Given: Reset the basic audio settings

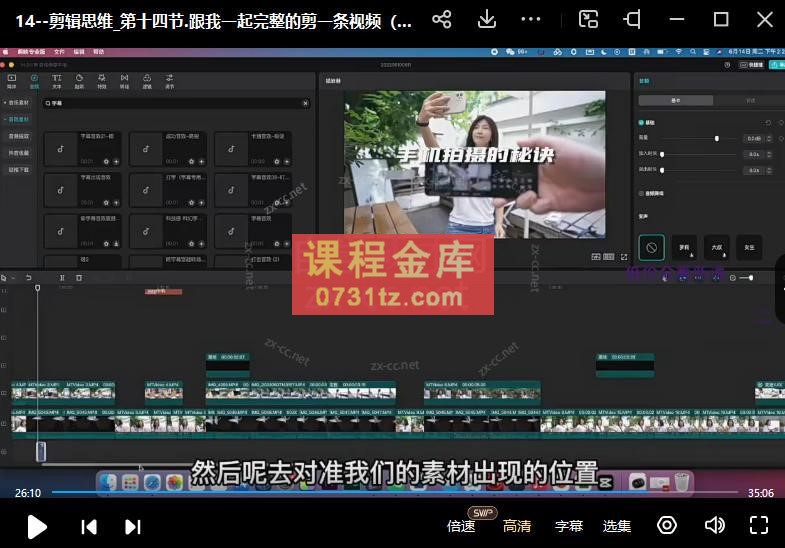Looking at the screenshot, I should pos(768,123).
